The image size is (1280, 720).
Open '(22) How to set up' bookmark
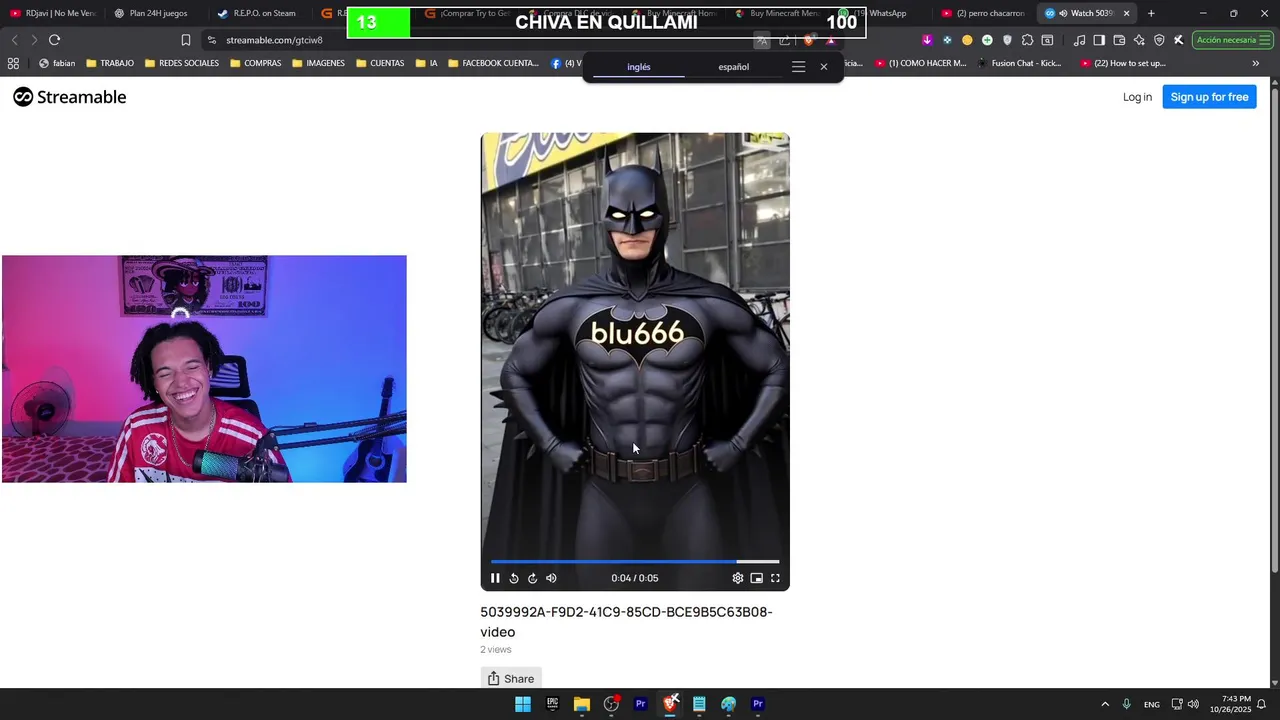[x=1123, y=63]
